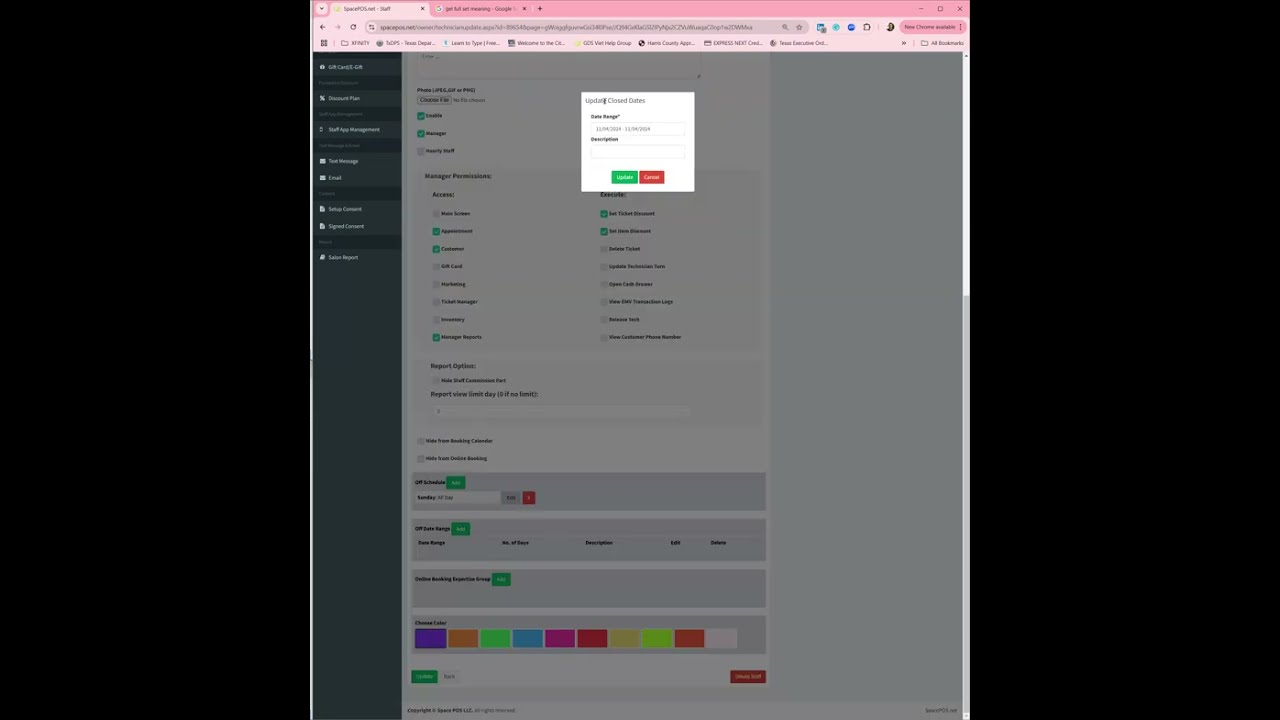
Task: Click the Text Message envelope icon
Action: pos(322,161)
